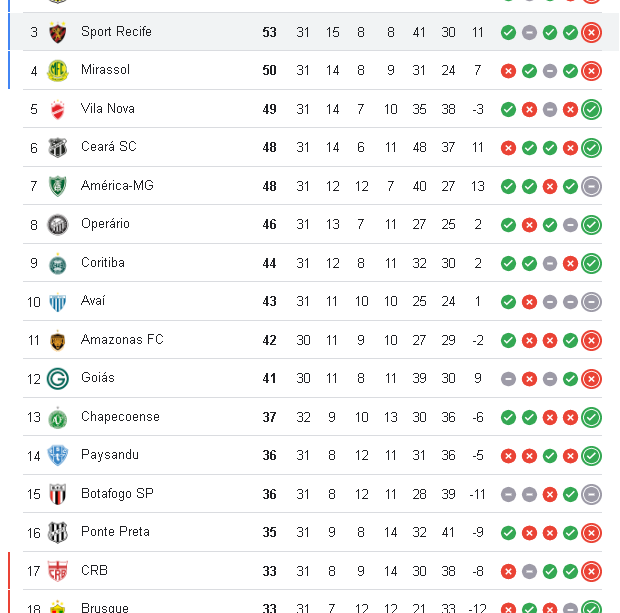Click the Mirassol team crest
Image resolution: width=620 pixels, height=613 pixels.
pos(57,70)
